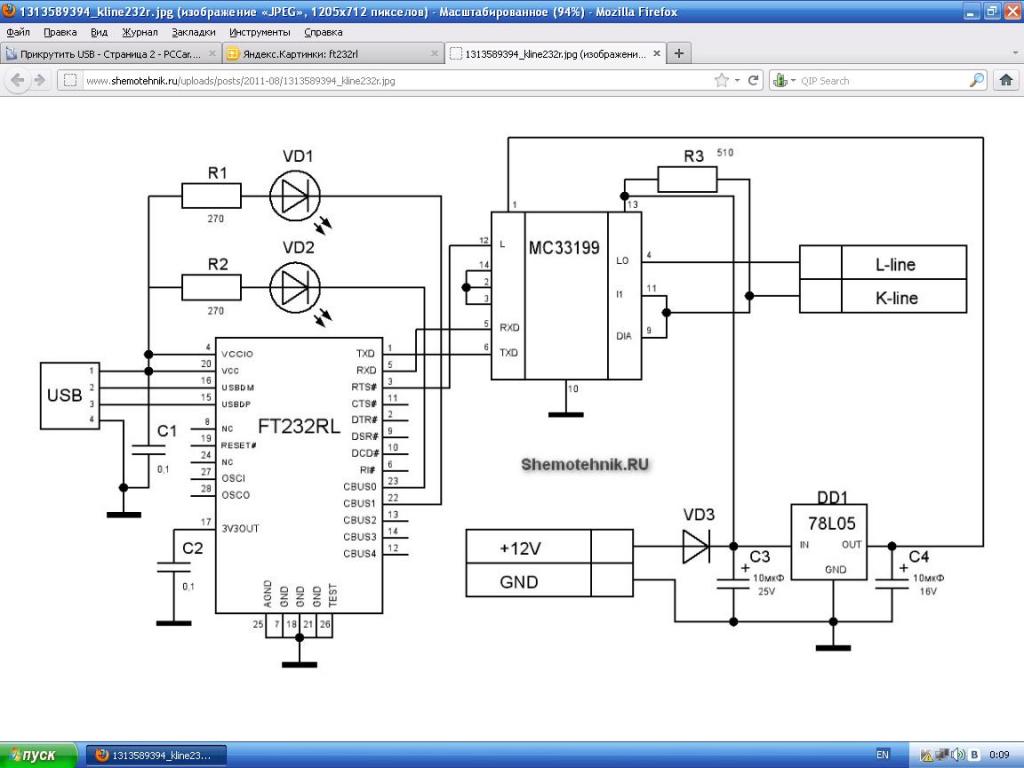Open a new tab with the plus button
The image size is (1024, 768).
click(679, 53)
